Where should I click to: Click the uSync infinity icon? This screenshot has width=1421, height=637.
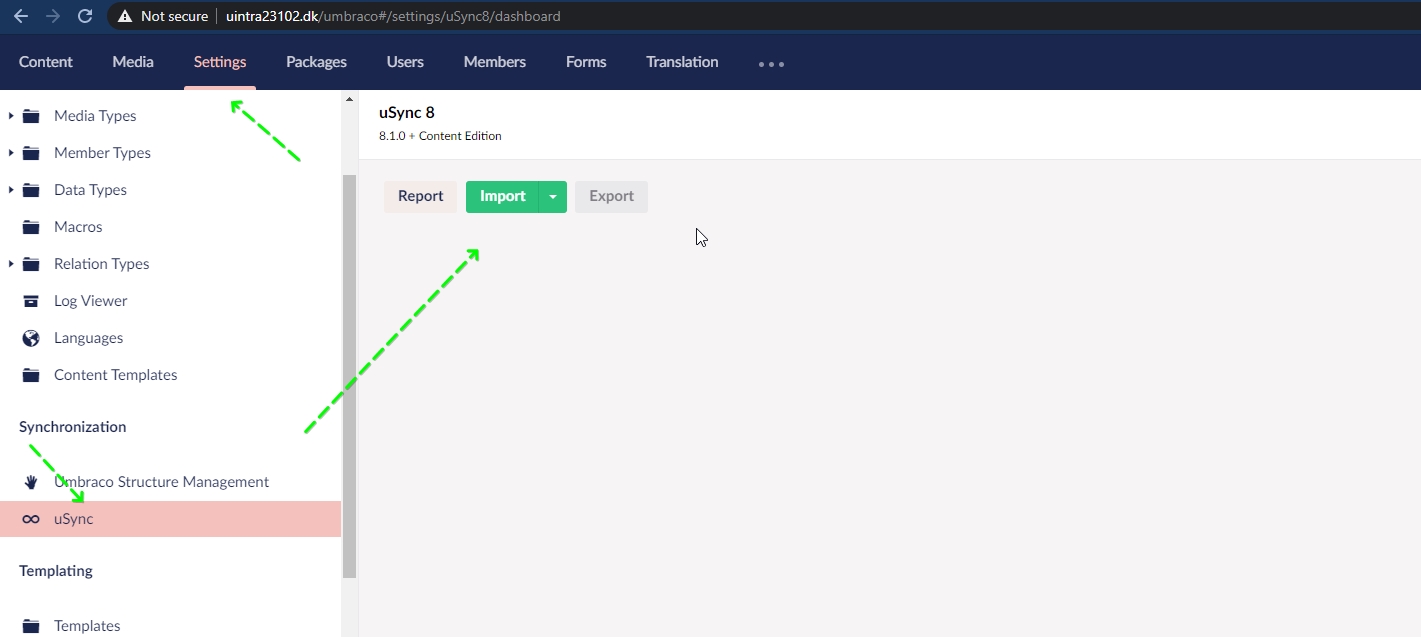(x=31, y=519)
